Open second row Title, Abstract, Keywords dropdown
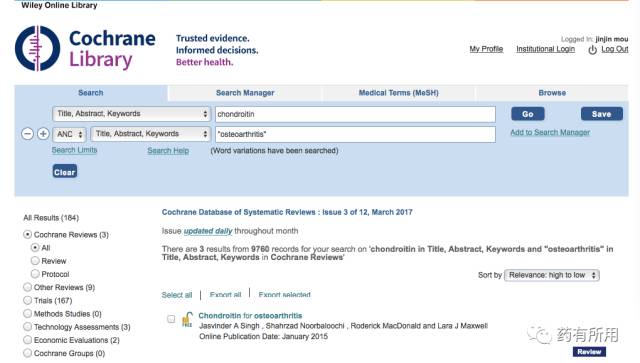Viewport: 640px width, 363px height. click(151, 134)
